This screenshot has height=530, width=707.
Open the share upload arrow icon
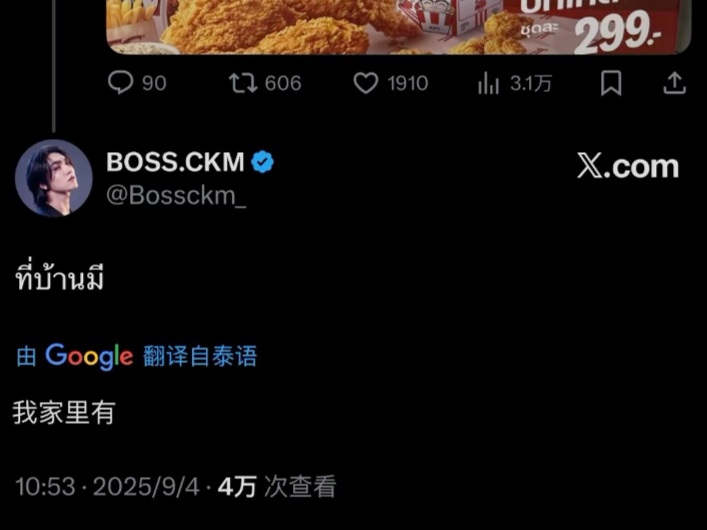point(675,83)
